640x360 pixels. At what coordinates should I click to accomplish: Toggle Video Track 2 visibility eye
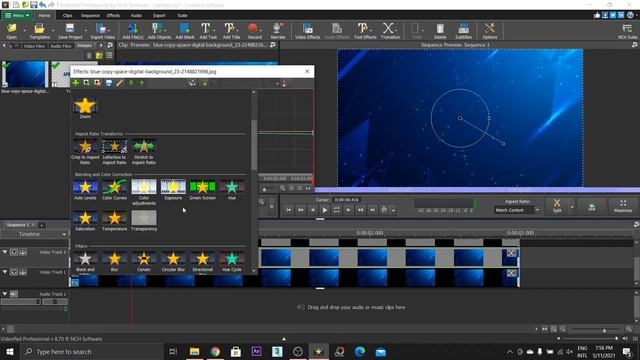click(x=14, y=252)
